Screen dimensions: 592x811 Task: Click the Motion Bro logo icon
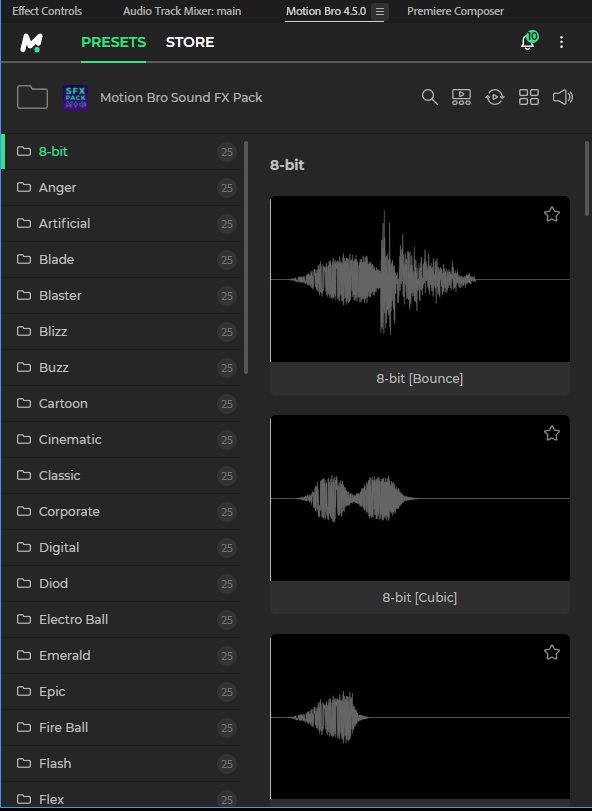(x=31, y=42)
